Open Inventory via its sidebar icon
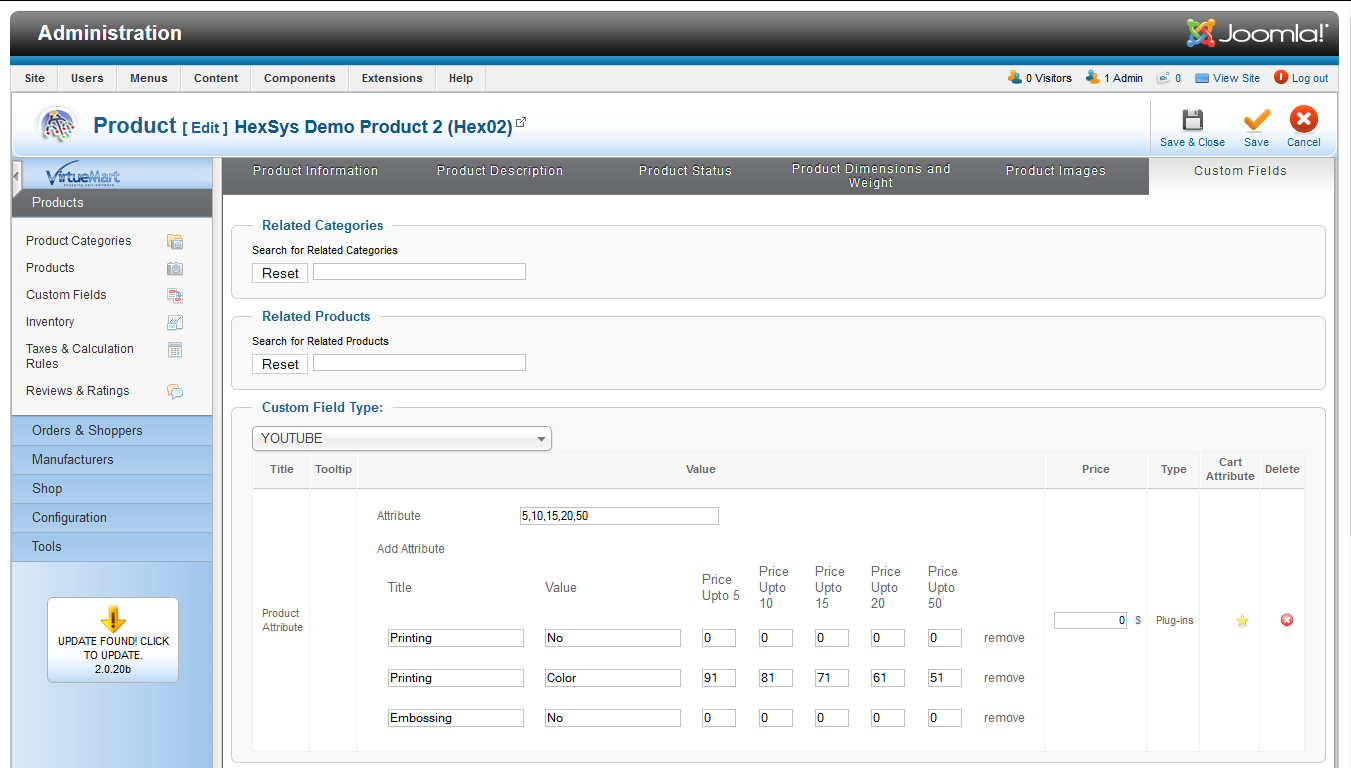The height and width of the screenshot is (768, 1351). (x=175, y=322)
